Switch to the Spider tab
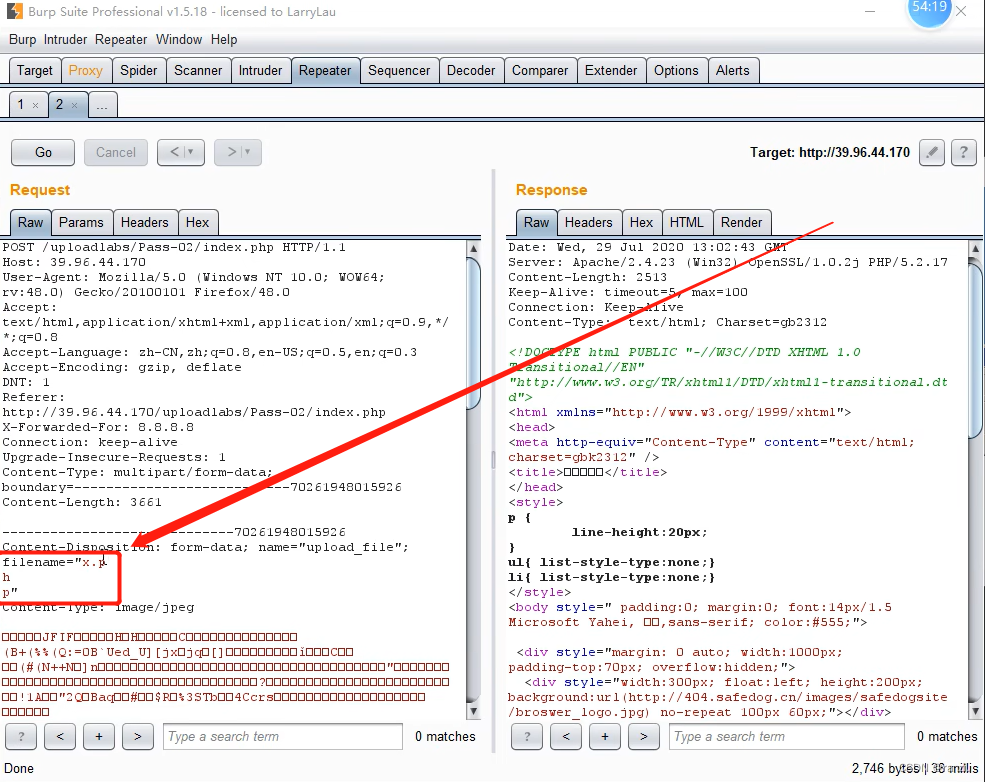985x782 pixels. click(139, 70)
